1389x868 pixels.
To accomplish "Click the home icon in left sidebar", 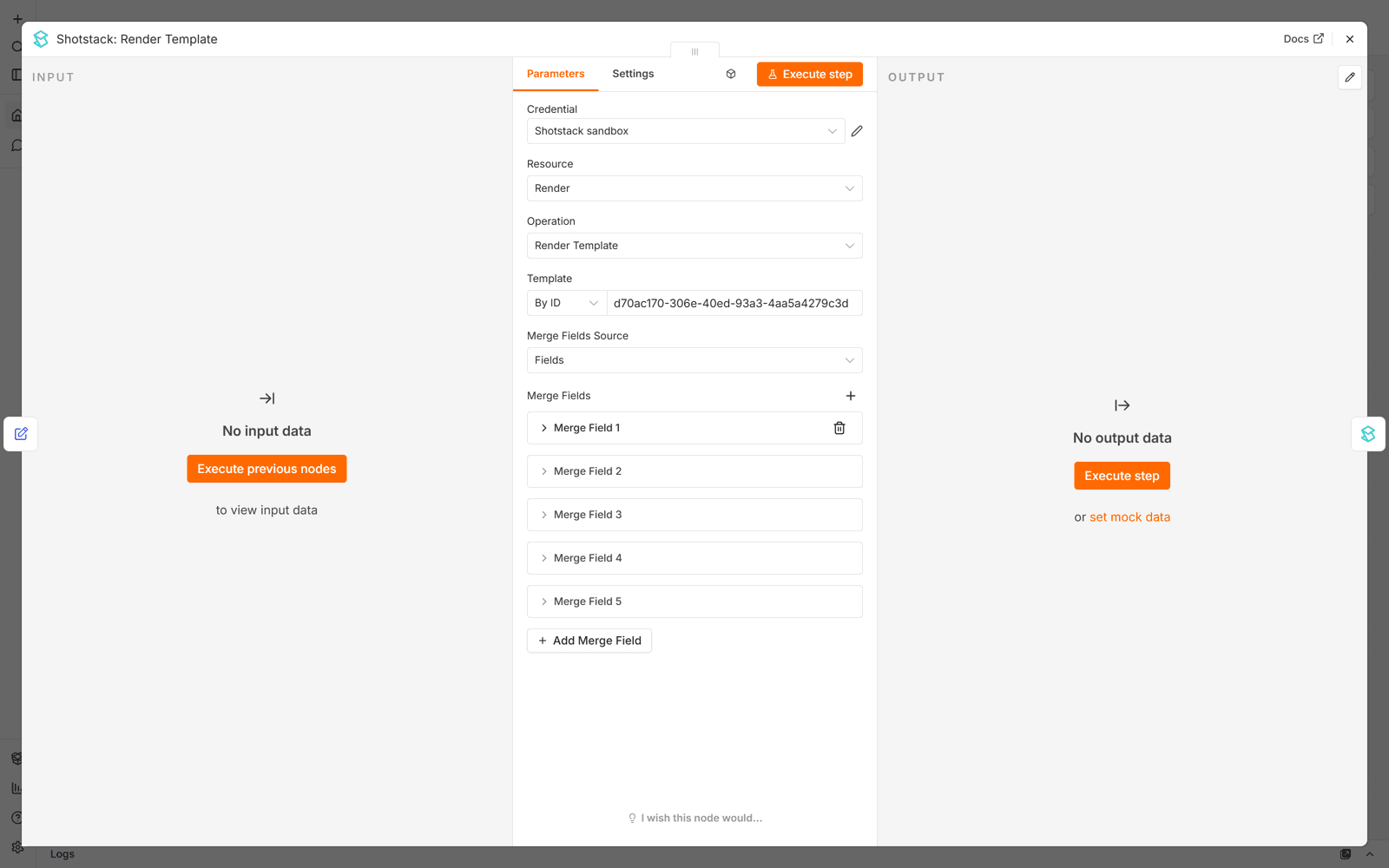I will coord(16,115).
